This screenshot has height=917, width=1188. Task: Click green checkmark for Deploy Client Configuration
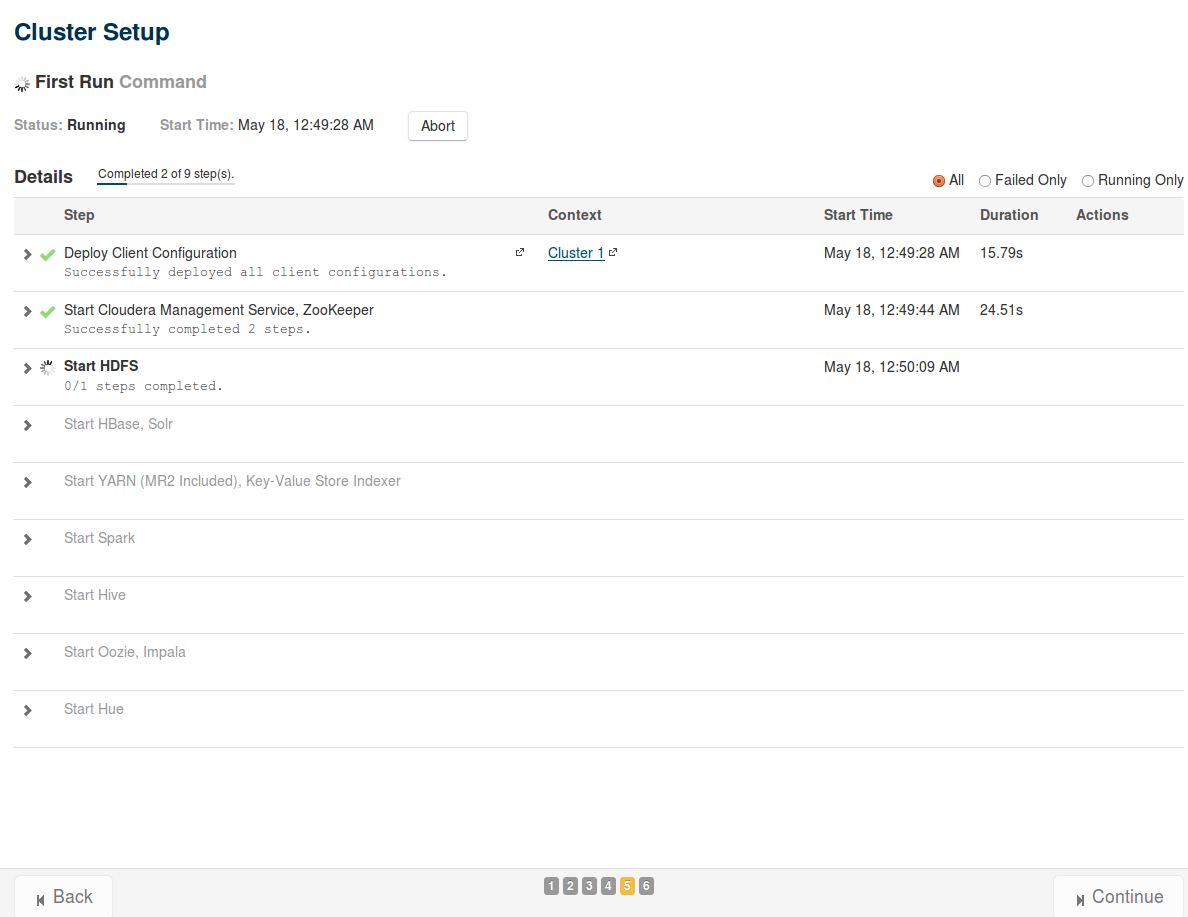tap(47, 255)
